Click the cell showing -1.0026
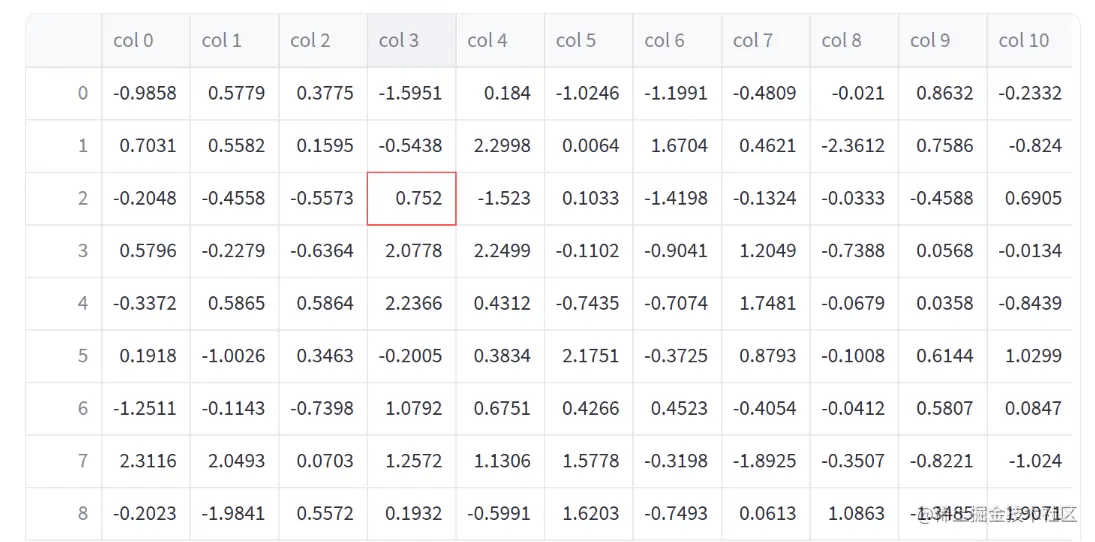 (235, 356)
